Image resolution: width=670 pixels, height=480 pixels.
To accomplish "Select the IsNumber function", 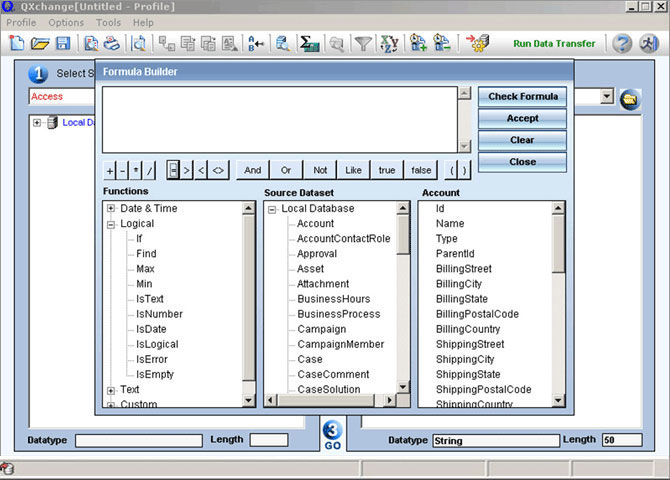I will pyautogui.click(x=159, y=314).
